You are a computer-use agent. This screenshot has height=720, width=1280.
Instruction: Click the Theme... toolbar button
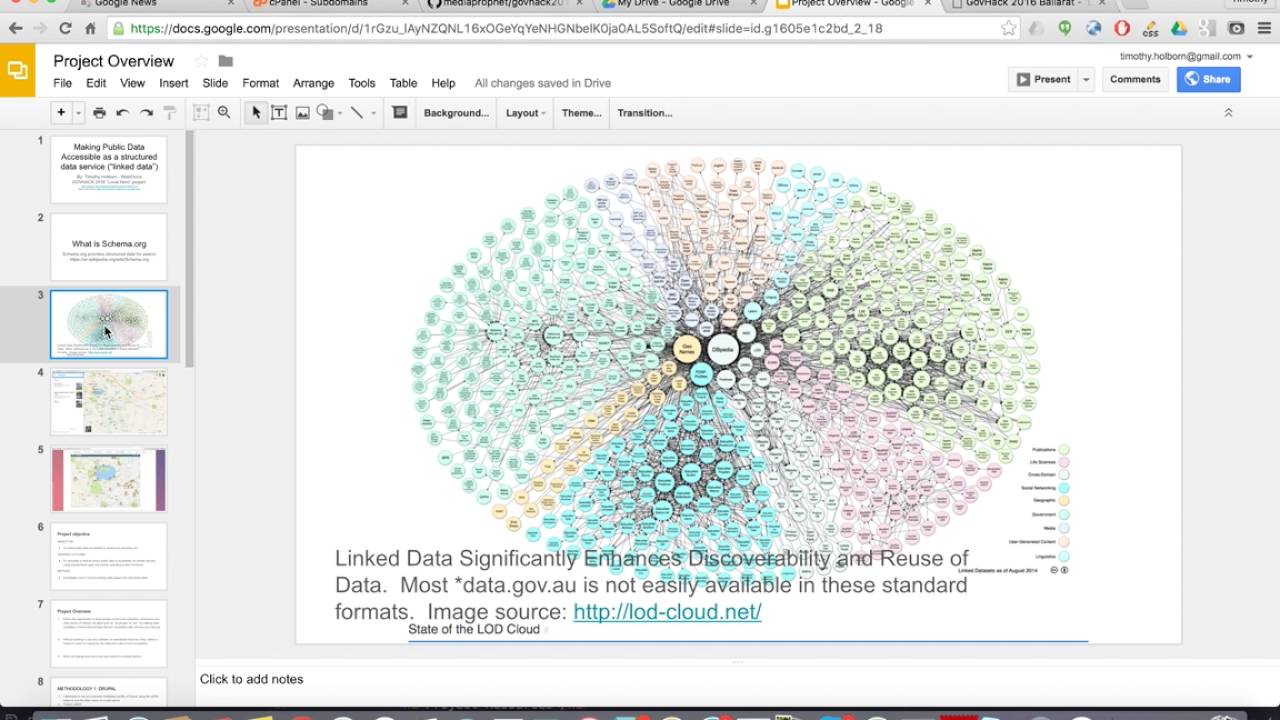tap(581, 113)
